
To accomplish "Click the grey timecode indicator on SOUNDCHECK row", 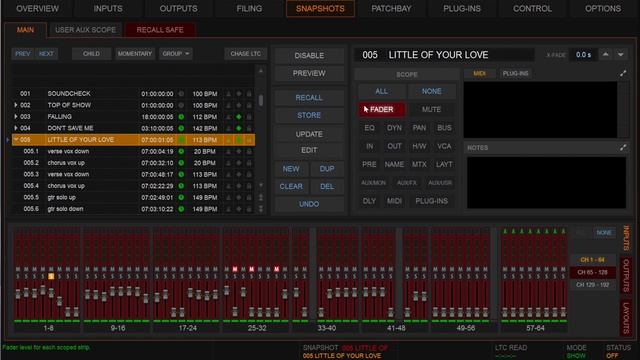I will [181, 94].
